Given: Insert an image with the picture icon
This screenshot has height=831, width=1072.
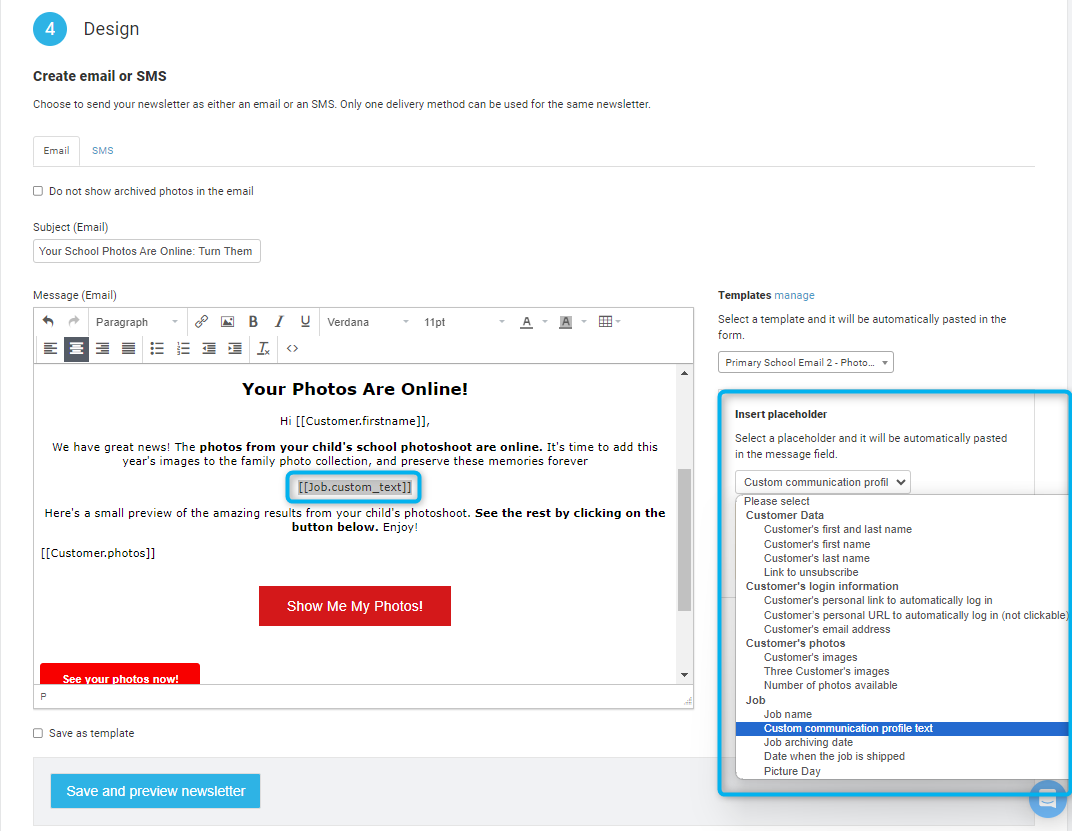Looking at the screenshot, I should (227, 321).
